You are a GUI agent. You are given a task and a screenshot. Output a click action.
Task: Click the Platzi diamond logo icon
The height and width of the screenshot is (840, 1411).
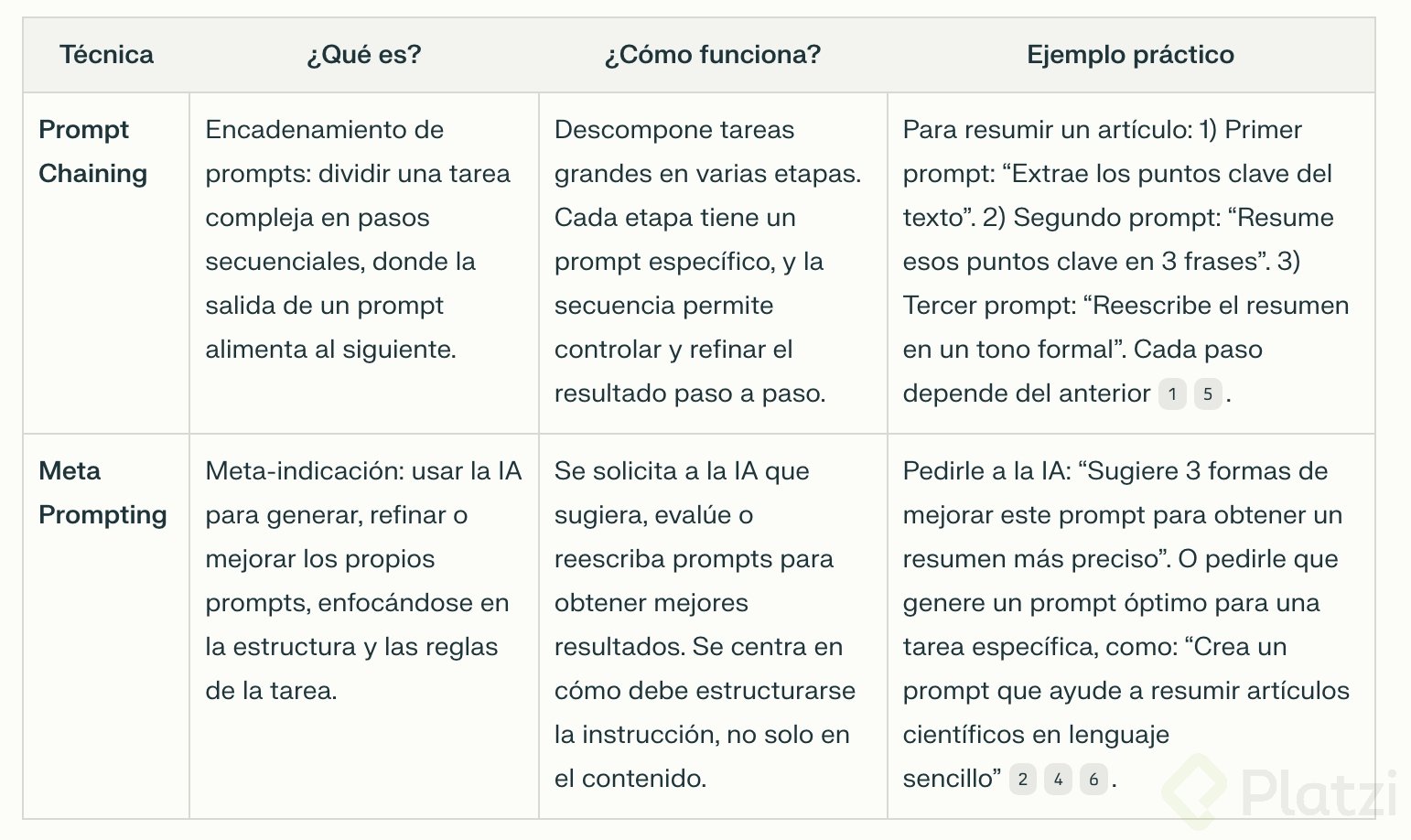[1195, 790]
